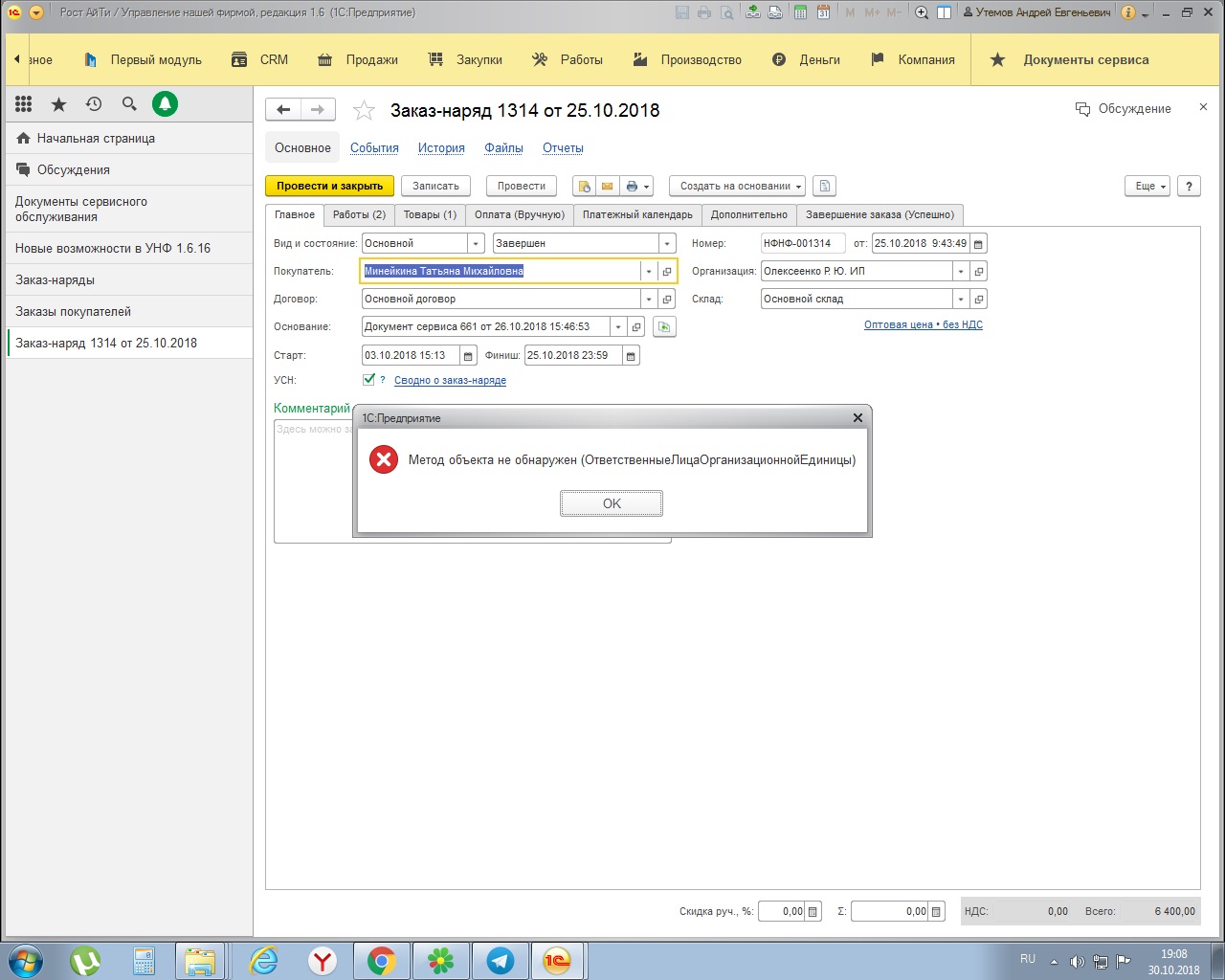Open Покупатель record via open icon
Screen dimensions: 1225x980
pos(667,272)
